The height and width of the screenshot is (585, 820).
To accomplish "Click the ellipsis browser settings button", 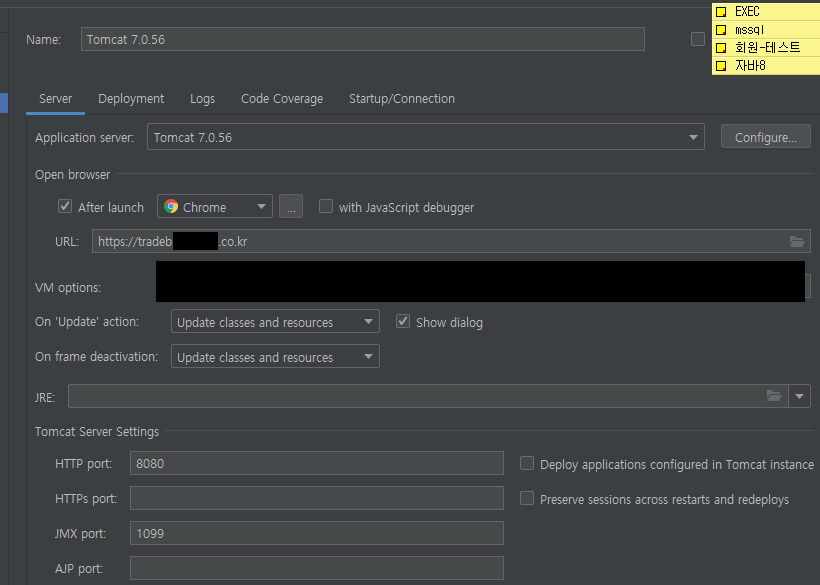I will coord(291,207).
